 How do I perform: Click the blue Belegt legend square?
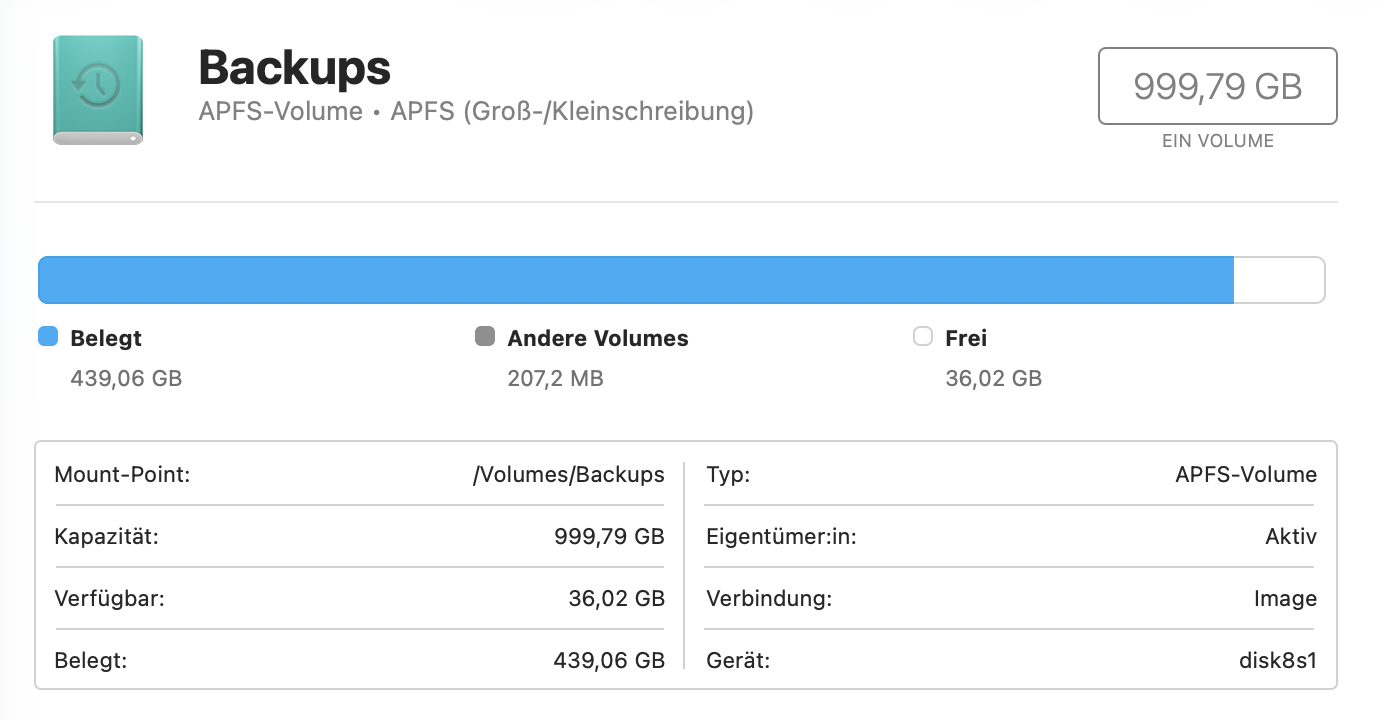click(48, 337)
